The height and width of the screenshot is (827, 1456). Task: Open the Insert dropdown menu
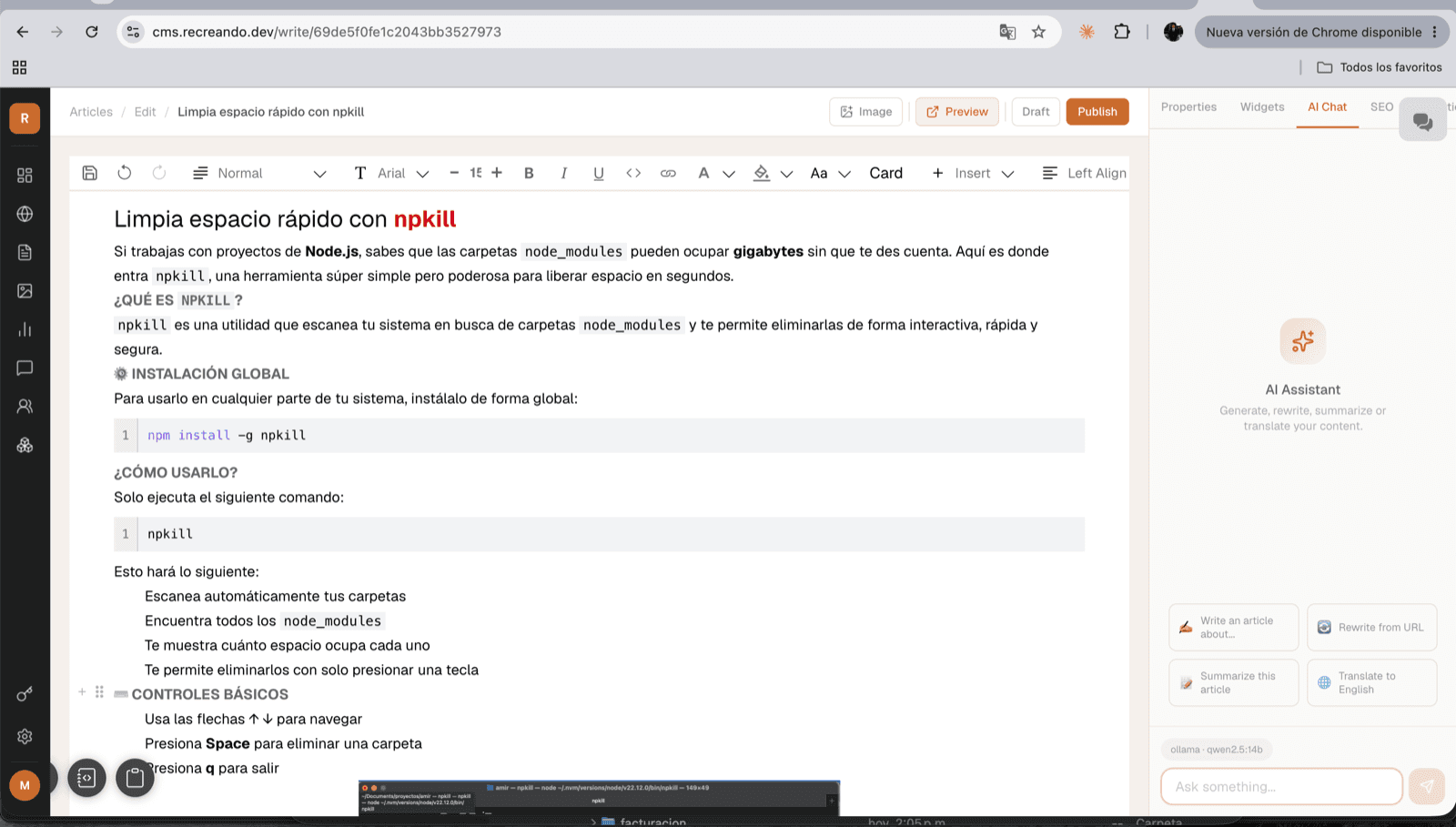tap(973, 173)
